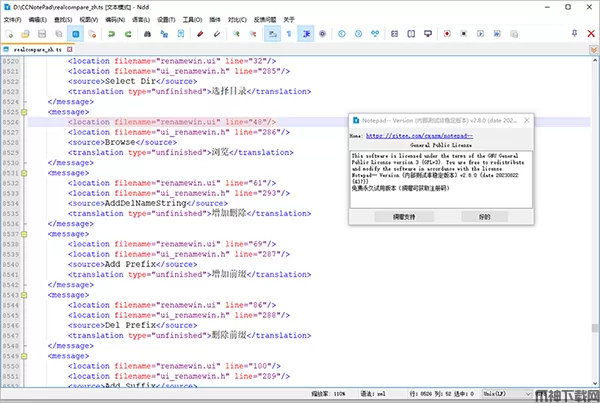Toggle the show indent guide button
The height and width of the screenshot is (403, 600).
coord(306,33)
